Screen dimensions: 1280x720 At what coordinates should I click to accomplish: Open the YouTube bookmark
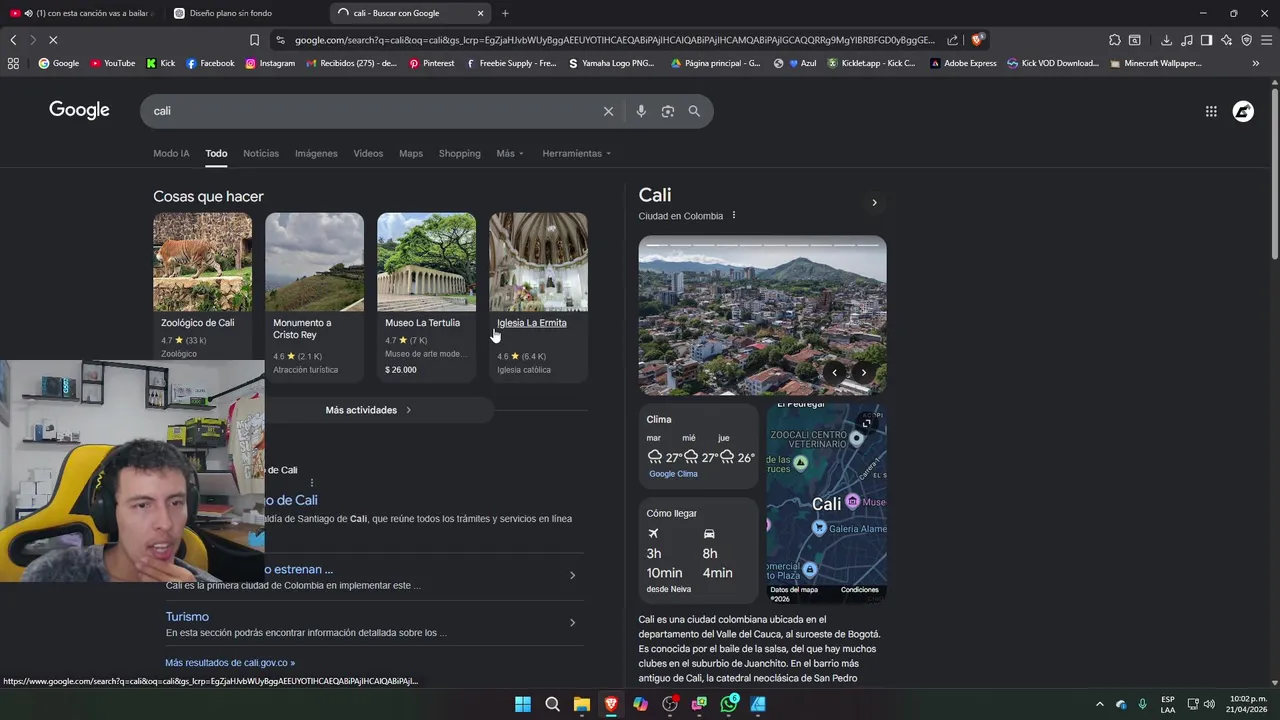112,63
